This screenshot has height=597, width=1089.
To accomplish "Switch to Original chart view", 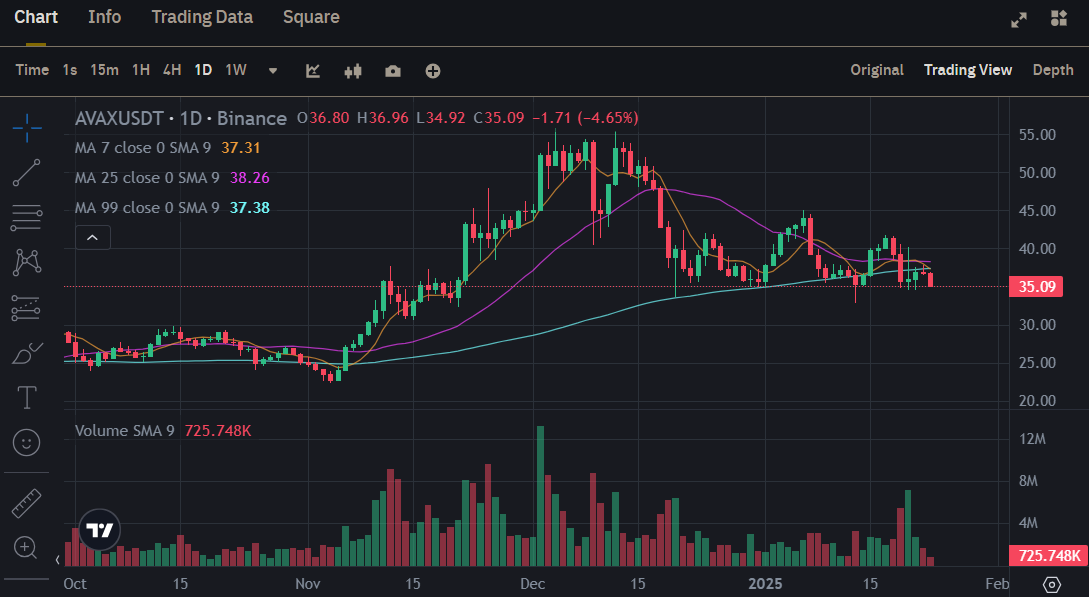I will 876,70.
